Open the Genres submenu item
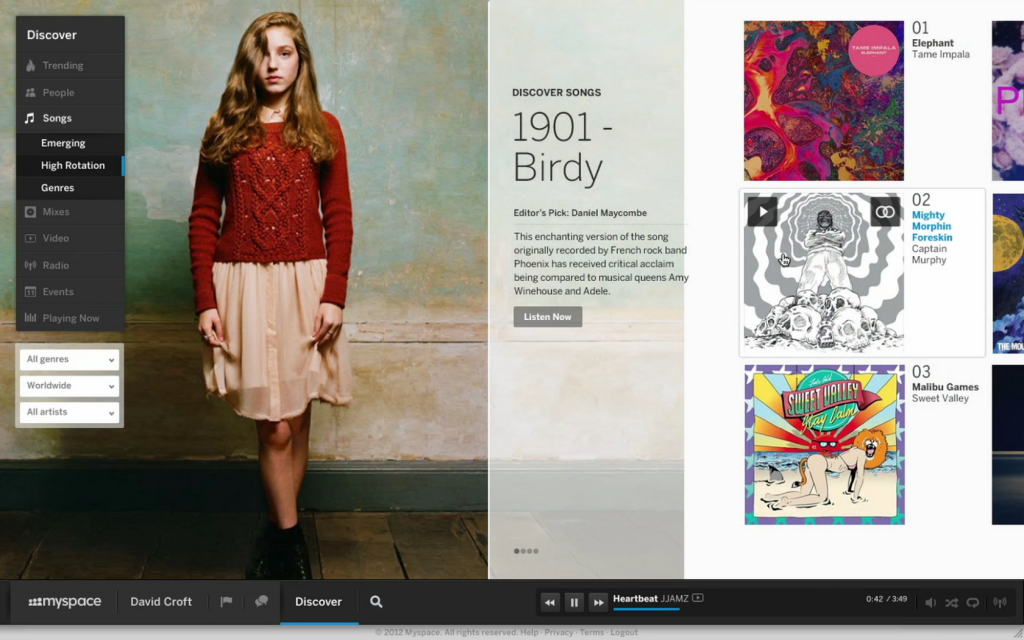 pyautogui.click(x=71, y=187)
